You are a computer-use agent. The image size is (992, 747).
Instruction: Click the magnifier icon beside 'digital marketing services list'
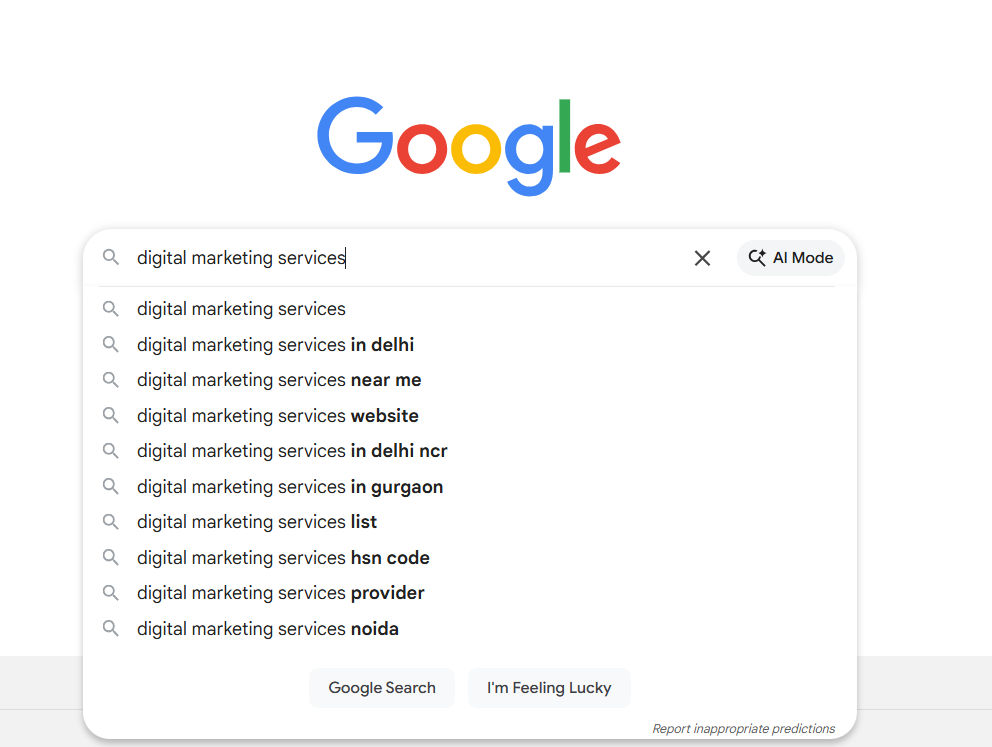pyautogui.click(x=111, y=522)
